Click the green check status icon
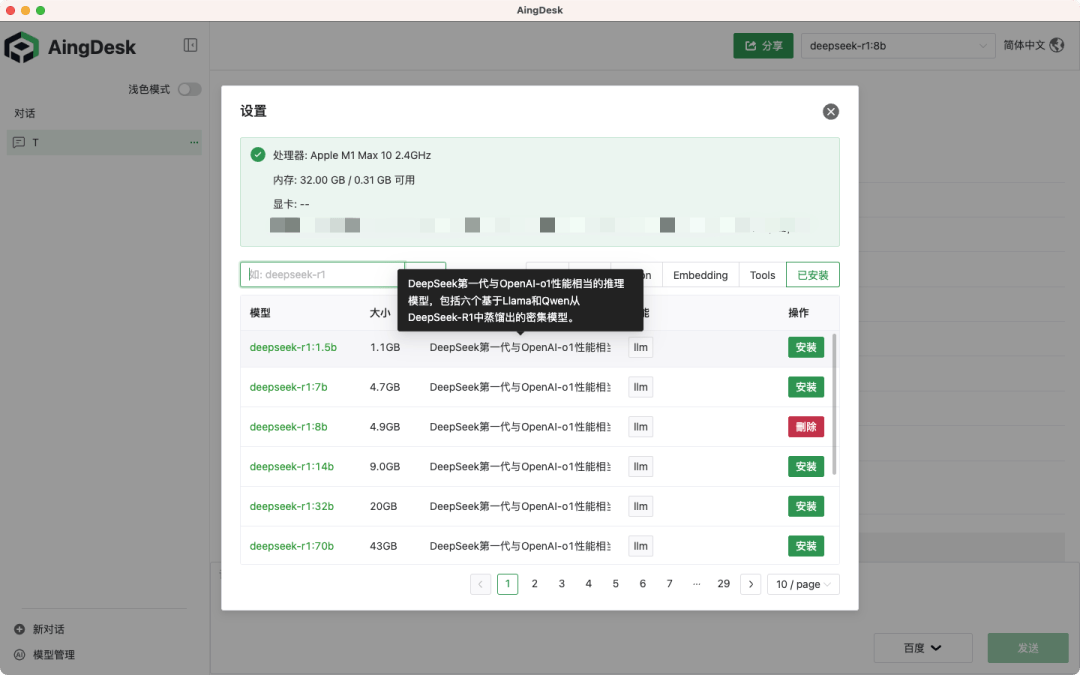Viewport: 1080px width, 675px height. pyautogui.click(x=258, y=154)
